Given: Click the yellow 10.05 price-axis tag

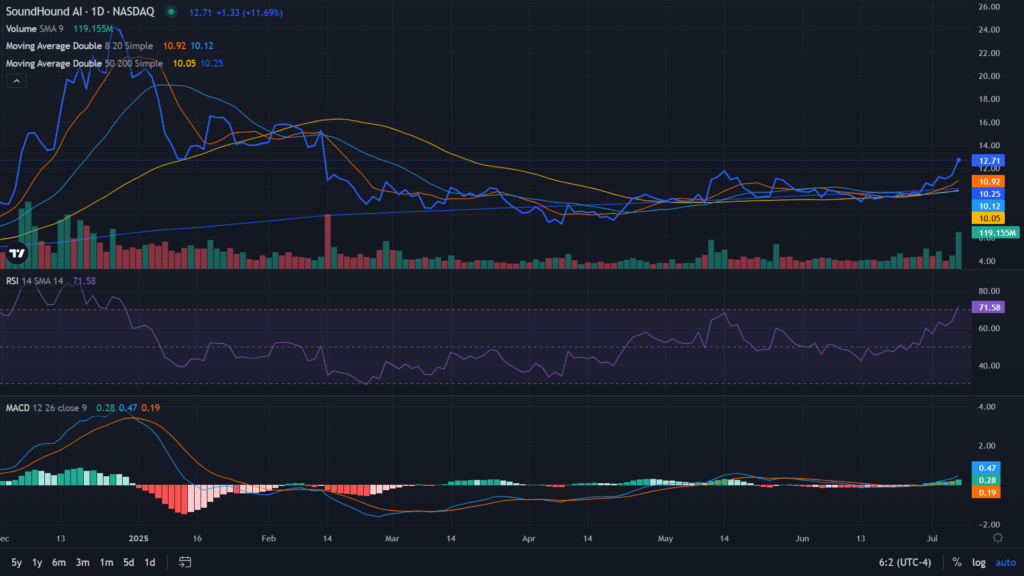Looking at the screenshot, I should pyautogui.click(x=988, y=219).
